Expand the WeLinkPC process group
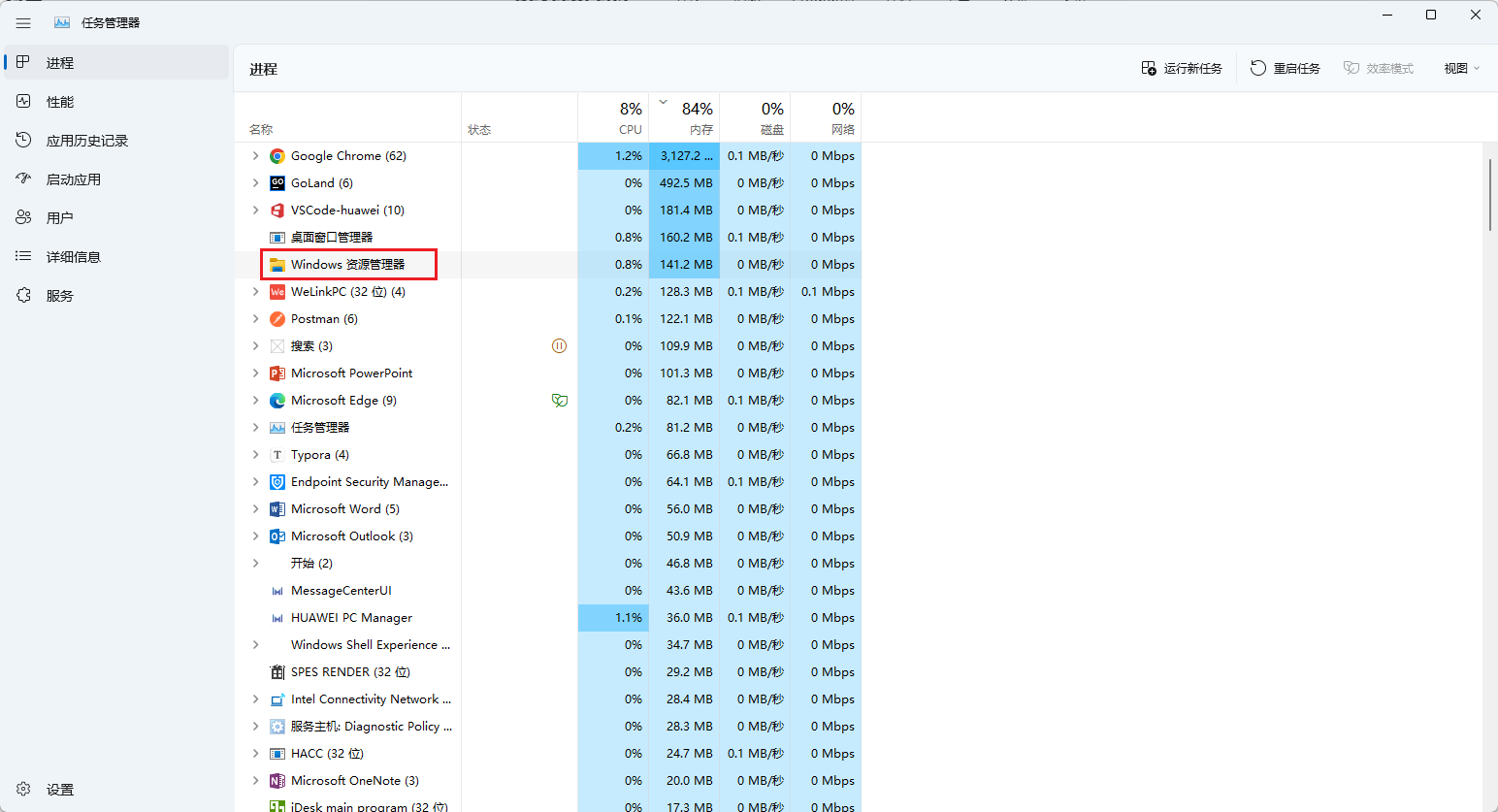This screenshot has width=1498, height=812. coord(255,292)
